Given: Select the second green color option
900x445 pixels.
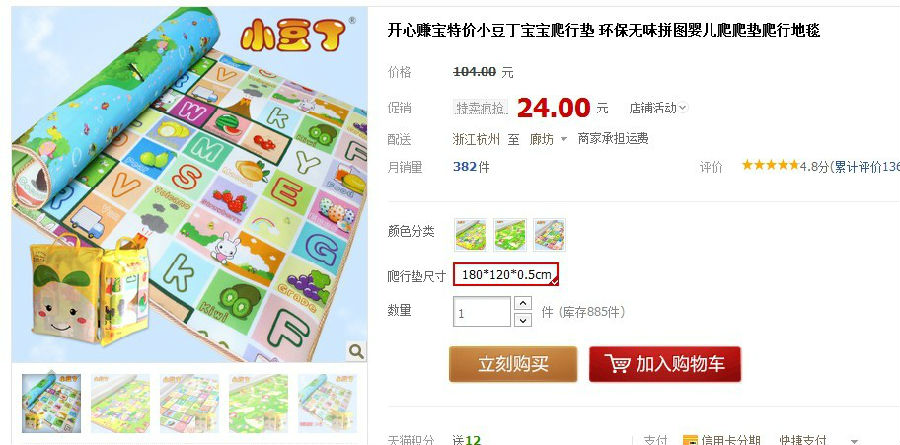Looking at the screenshot, I should coord(510,235).
